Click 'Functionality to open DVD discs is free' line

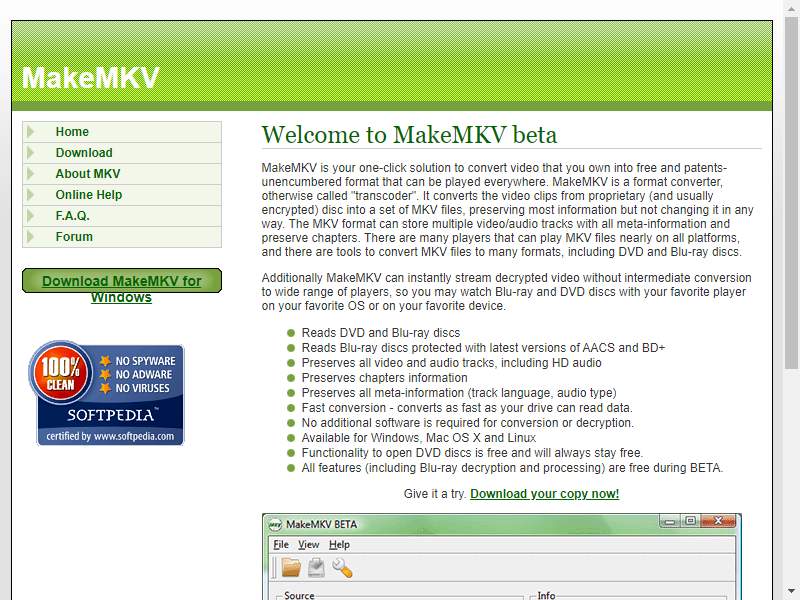click(472, 453)
